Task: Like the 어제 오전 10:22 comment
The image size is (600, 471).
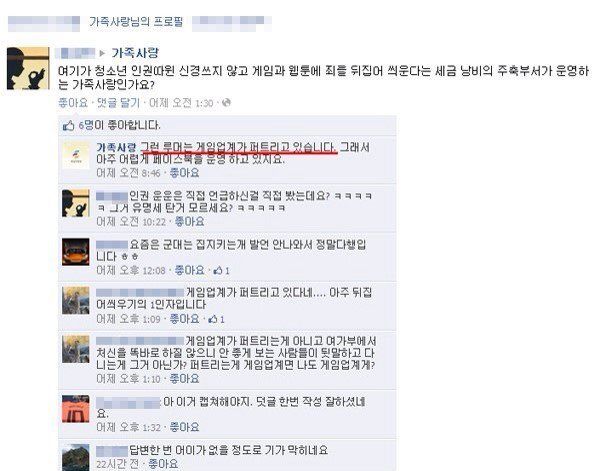Action: tap(189, 222)
